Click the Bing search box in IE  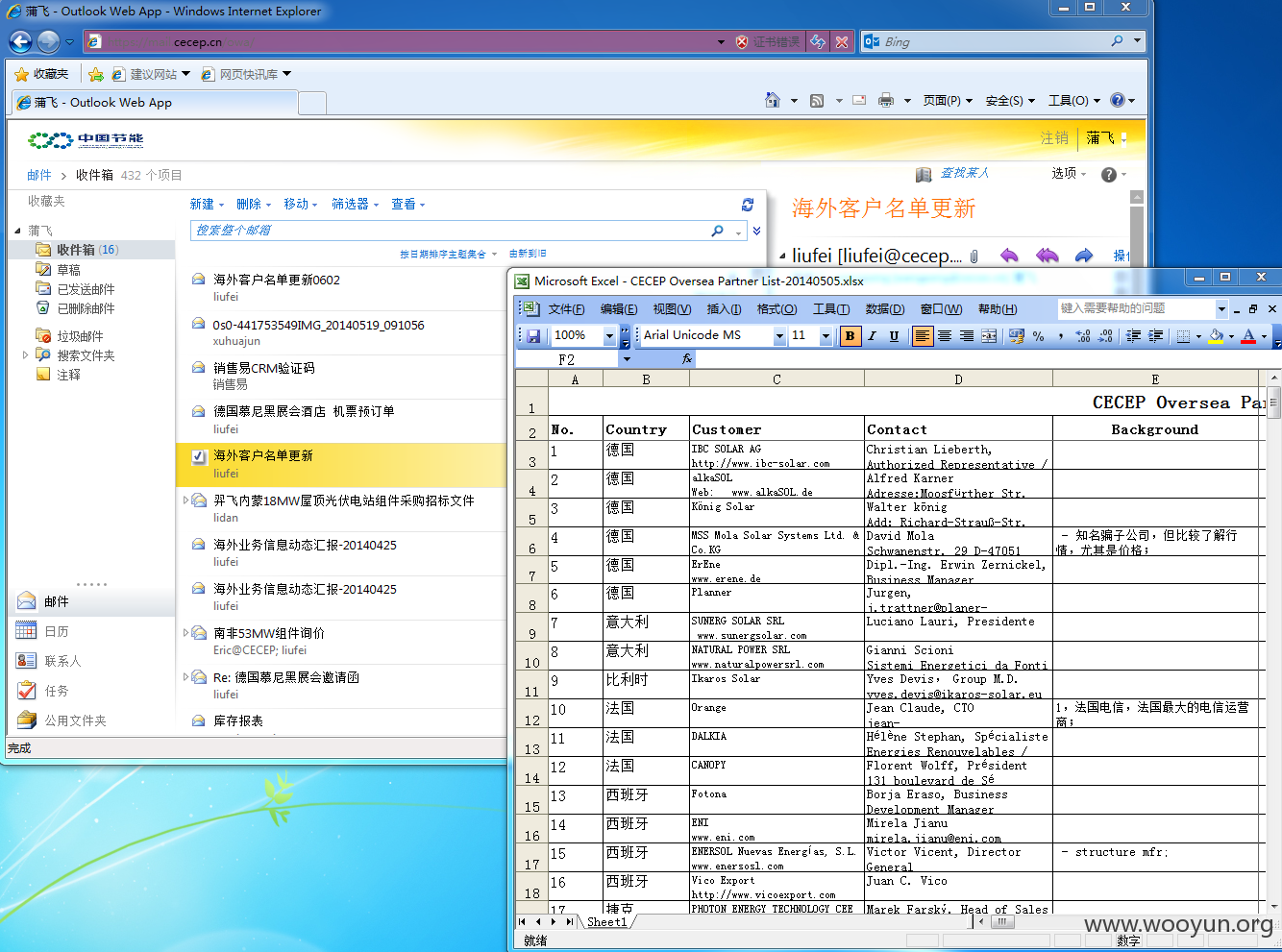point(995,42)
